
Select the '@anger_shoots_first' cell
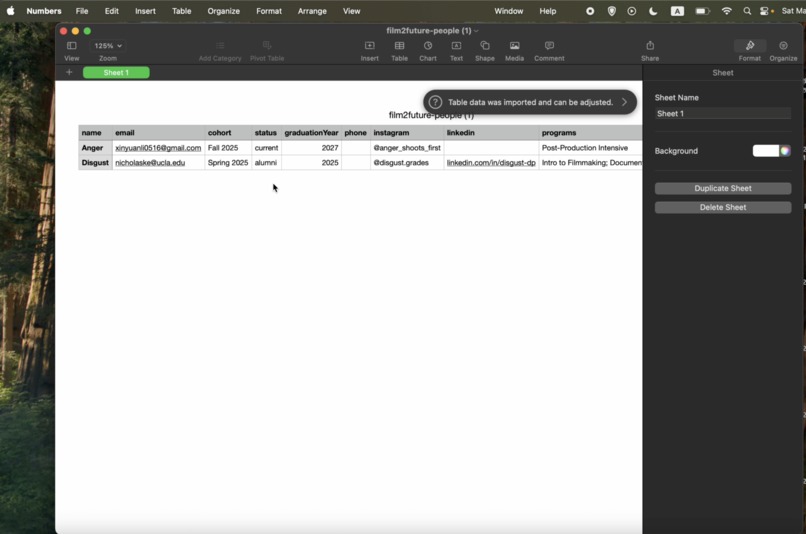[407, 148]
